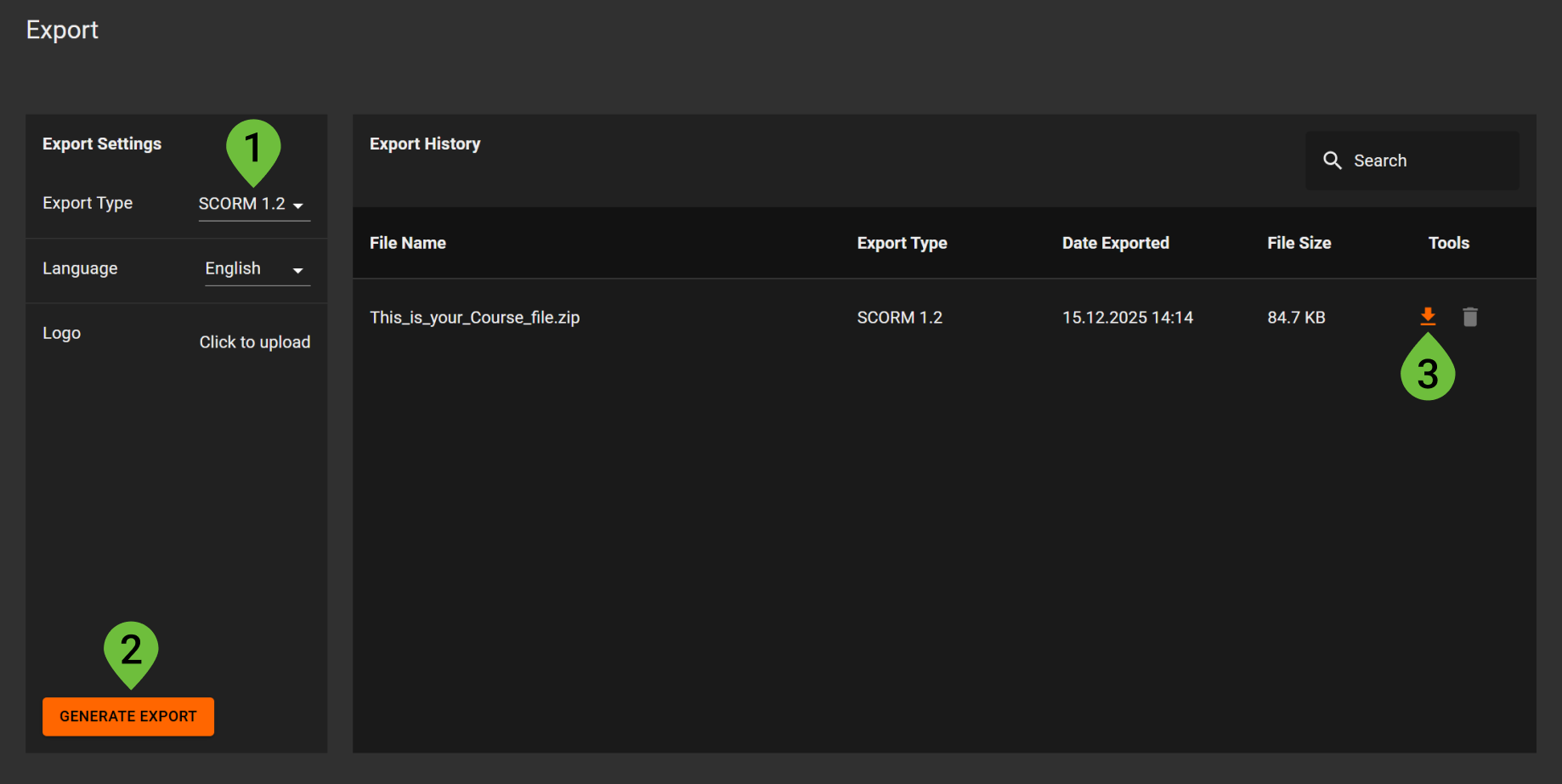
Task: Click the Export Settings panel title
Action: coord(101,144)
